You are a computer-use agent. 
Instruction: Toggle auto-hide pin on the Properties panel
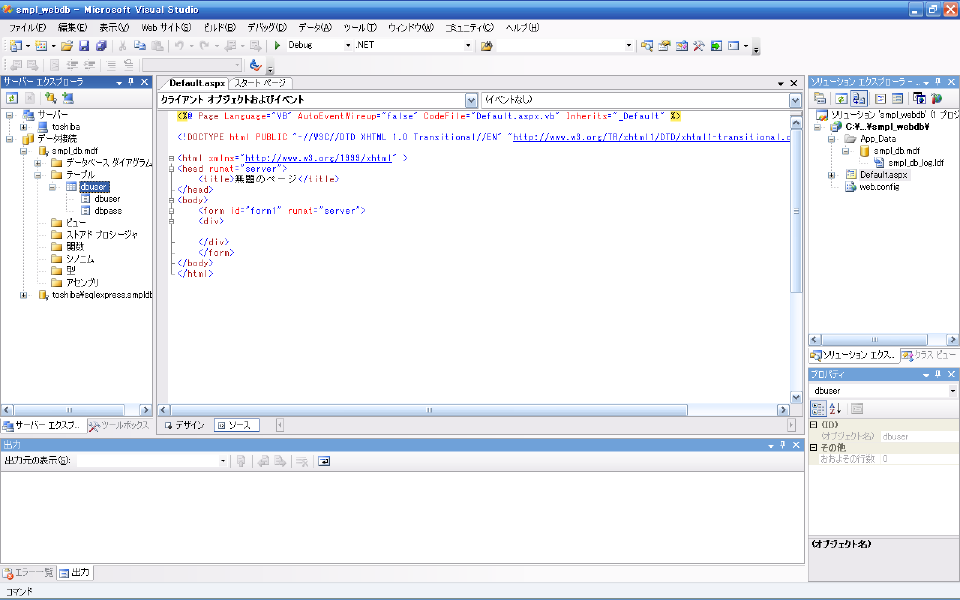point(938,374)
